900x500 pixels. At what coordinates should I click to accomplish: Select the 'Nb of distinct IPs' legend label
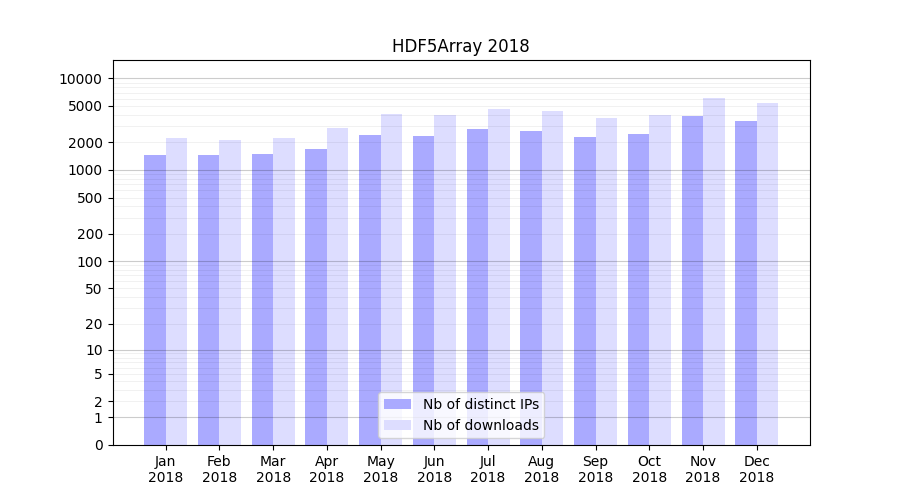(x=480, y=404)
